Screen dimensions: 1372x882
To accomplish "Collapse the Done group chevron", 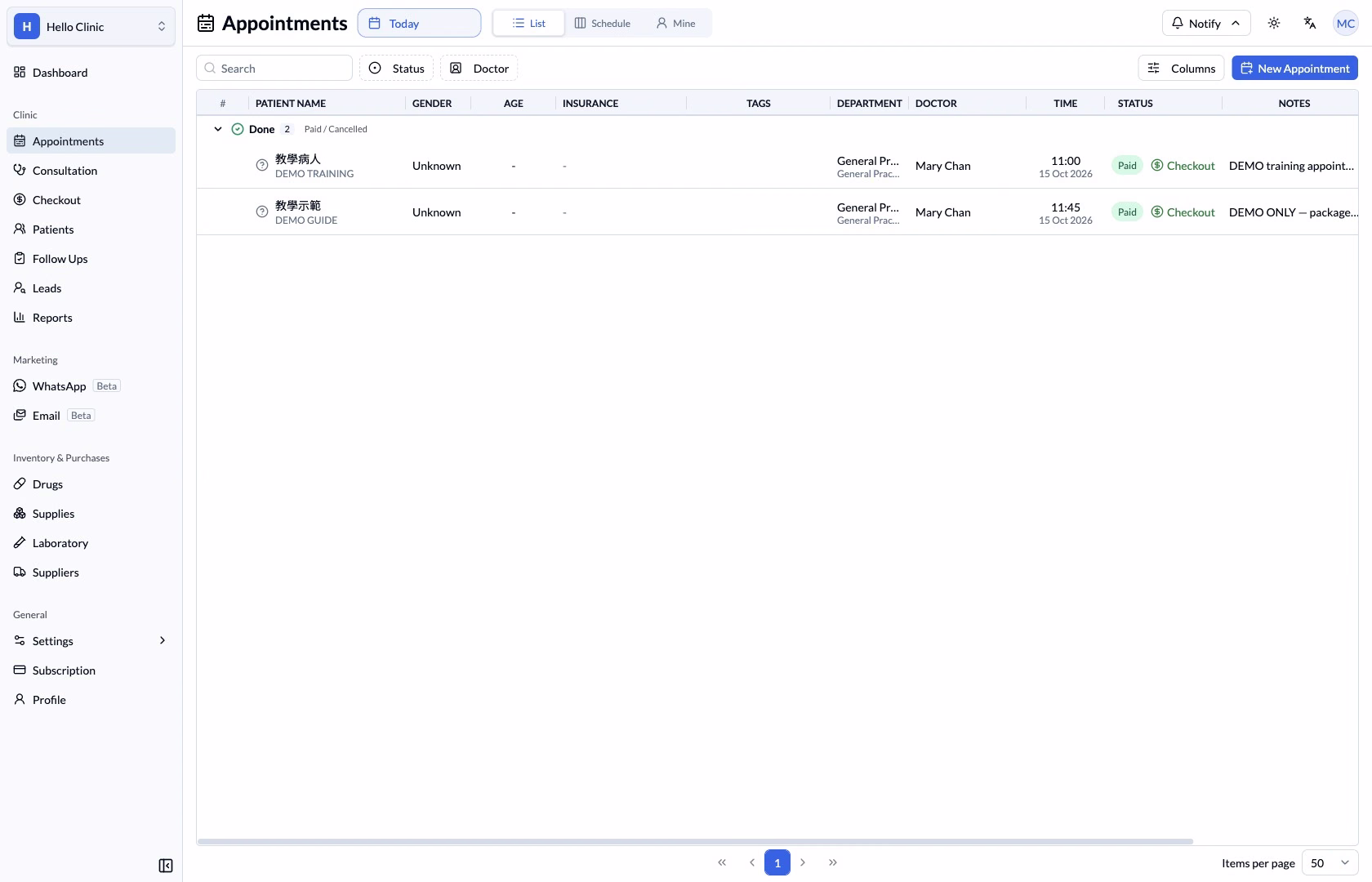I will 218,129.
